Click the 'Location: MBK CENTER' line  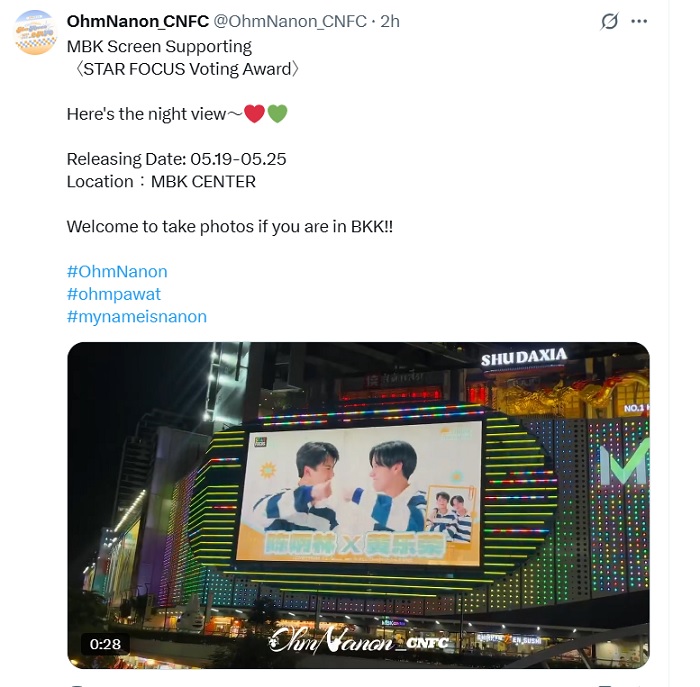coord(161,182)
